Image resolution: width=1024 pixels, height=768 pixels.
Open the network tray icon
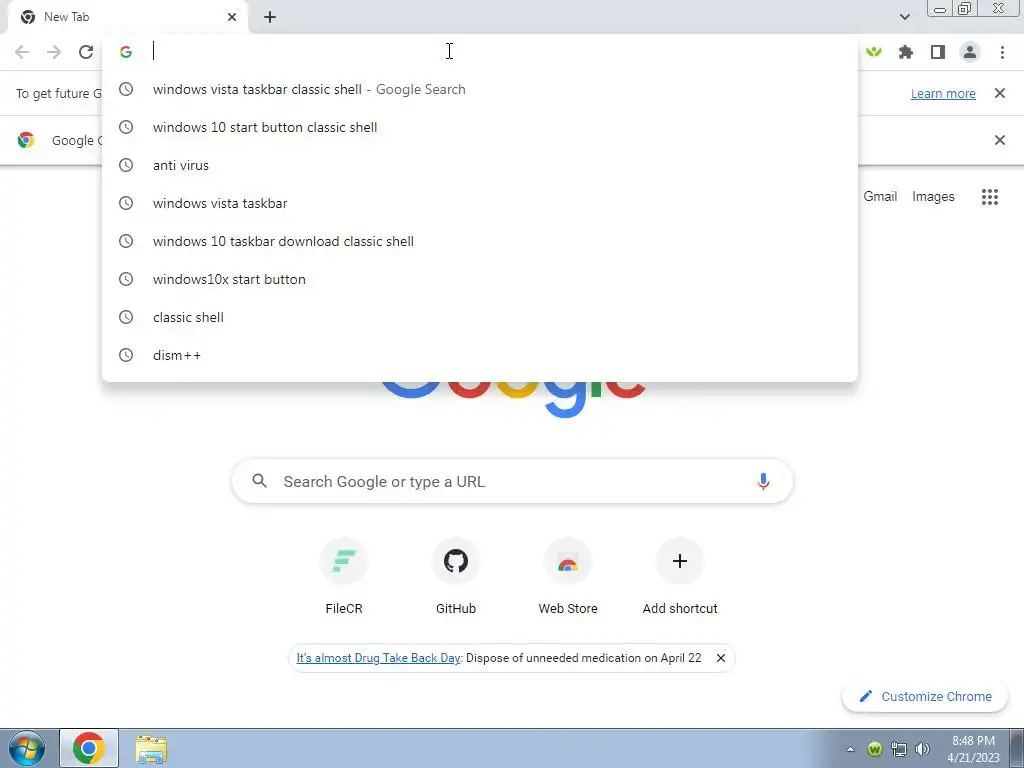(899, 749)
